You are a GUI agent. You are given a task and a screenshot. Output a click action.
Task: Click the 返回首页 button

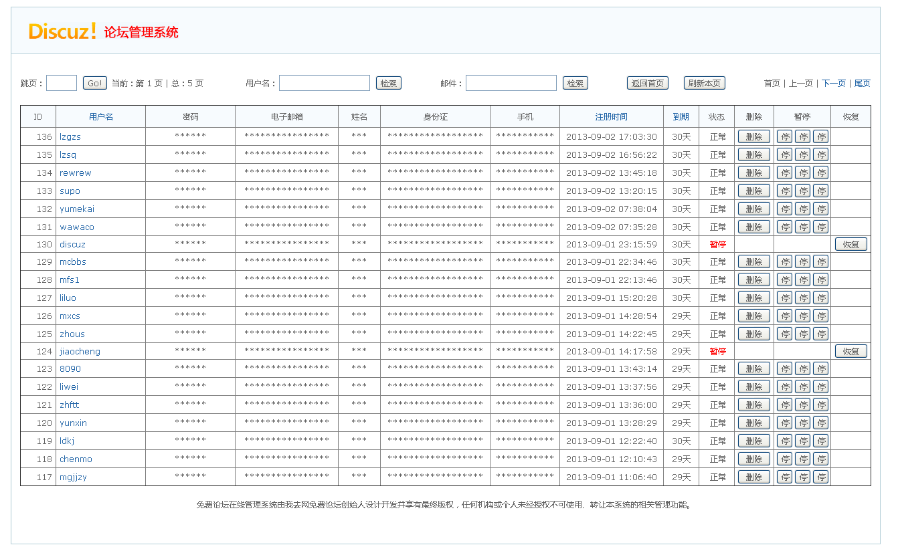[x=647, y=83]
